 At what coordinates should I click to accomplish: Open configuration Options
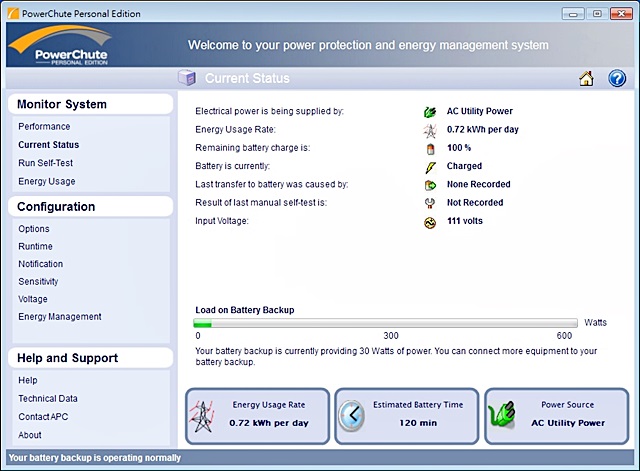pos(34,229)
